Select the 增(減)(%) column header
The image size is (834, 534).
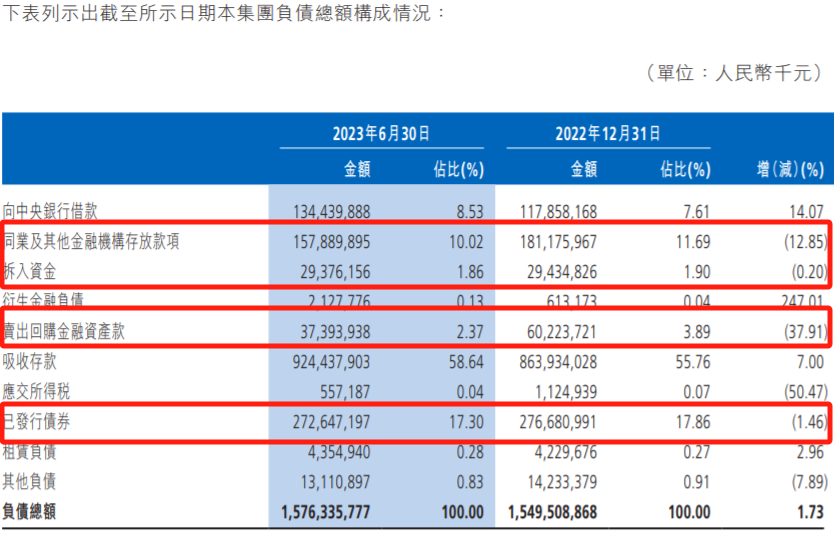(792, 170)
